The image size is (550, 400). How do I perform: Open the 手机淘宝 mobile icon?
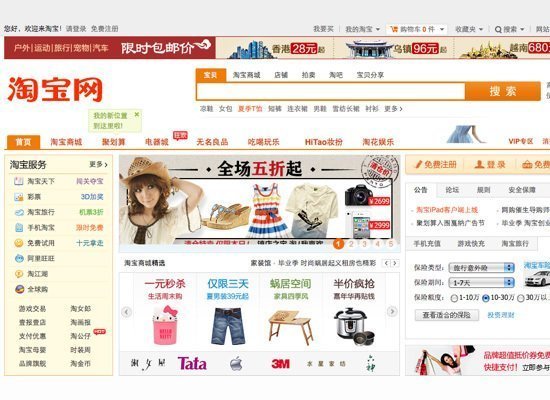point(19,228)
